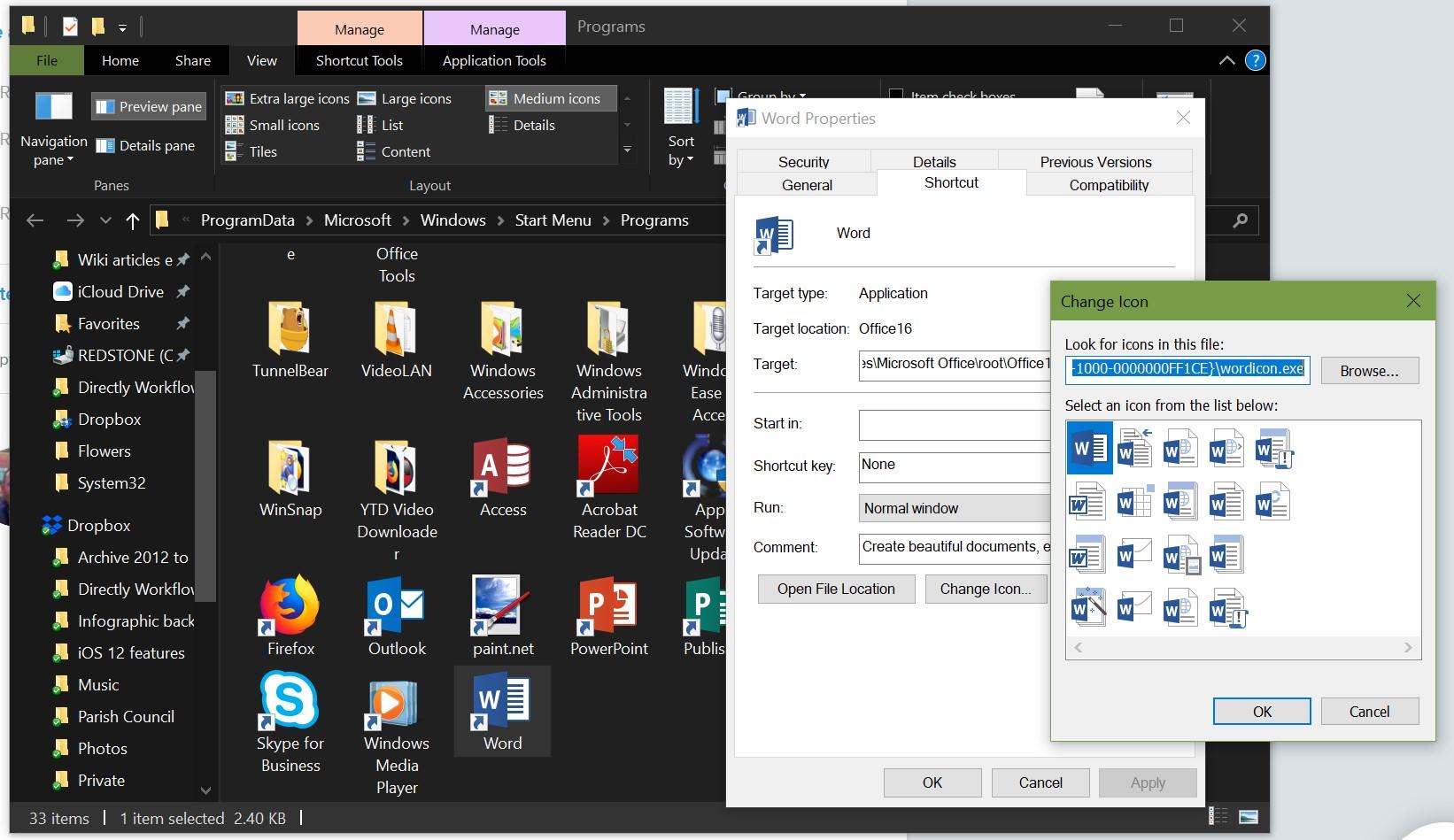Screen dimensions: 1454x840
Task: Toggle the Preview pane button
Action: [149, 107]
